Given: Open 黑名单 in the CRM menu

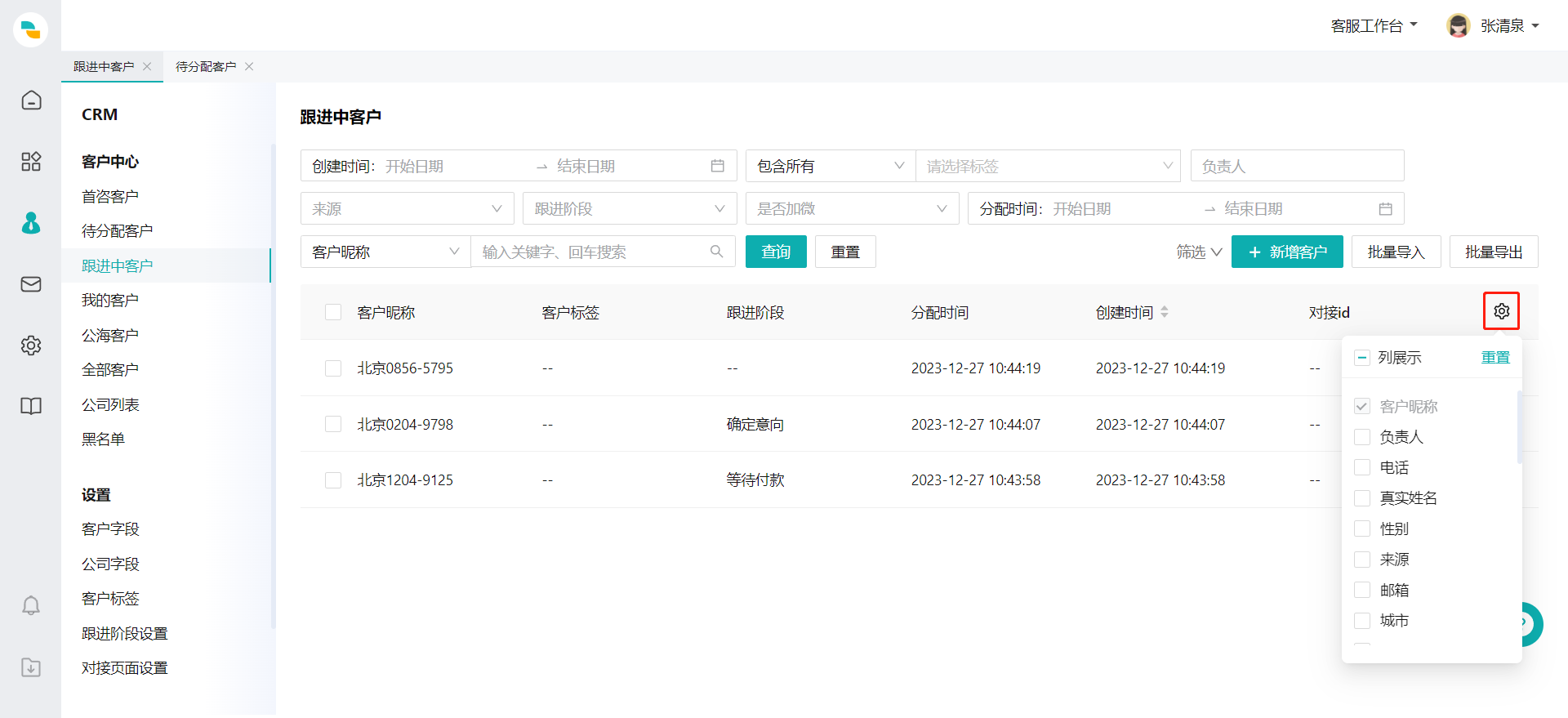Looking at the screenshot, I should (x=103, y=439).
